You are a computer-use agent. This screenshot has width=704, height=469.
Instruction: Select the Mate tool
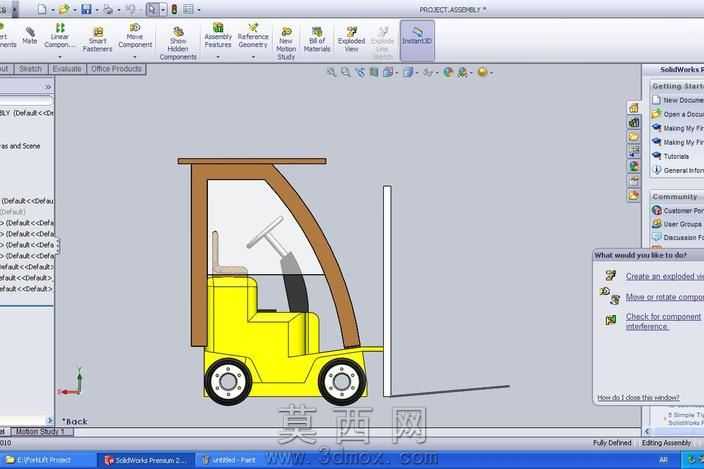(x=30, y=35)
